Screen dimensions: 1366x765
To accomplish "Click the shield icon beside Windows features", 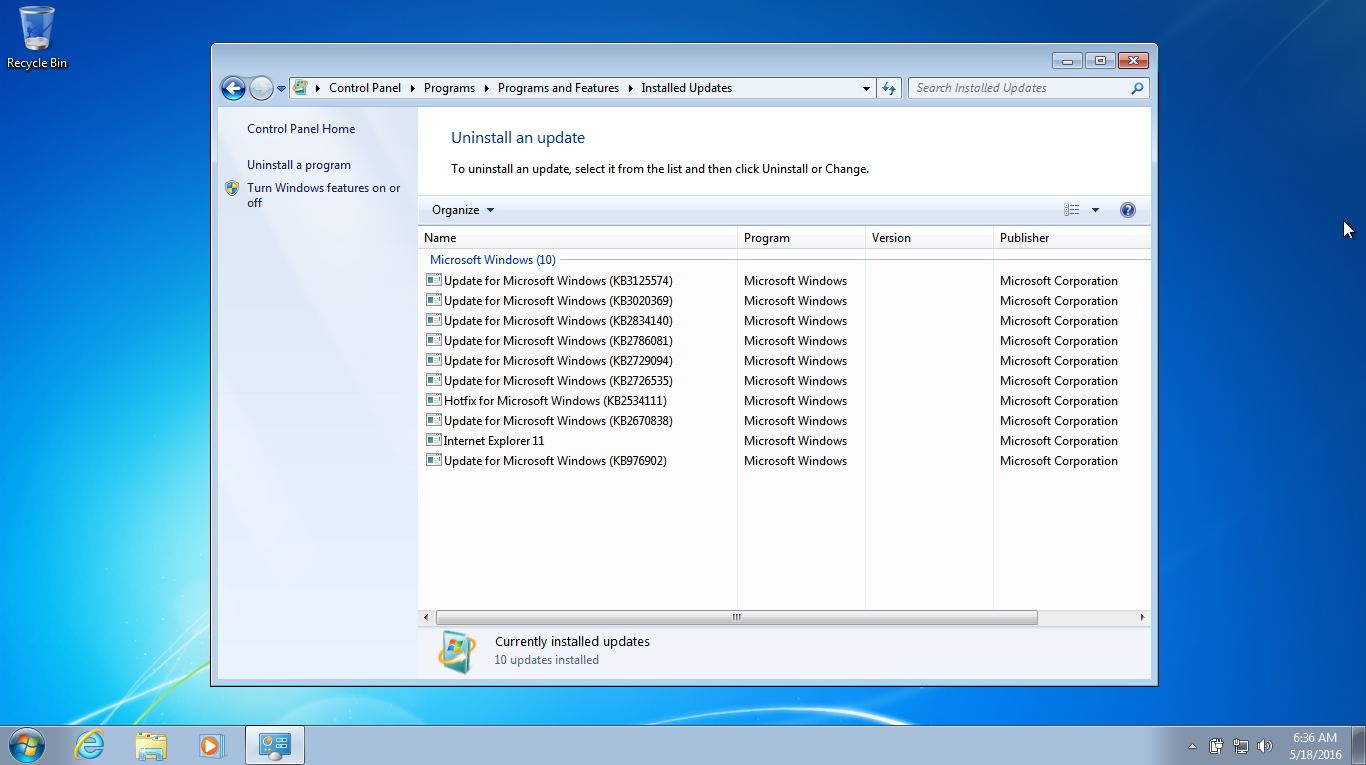I will (x=232, y=188).
